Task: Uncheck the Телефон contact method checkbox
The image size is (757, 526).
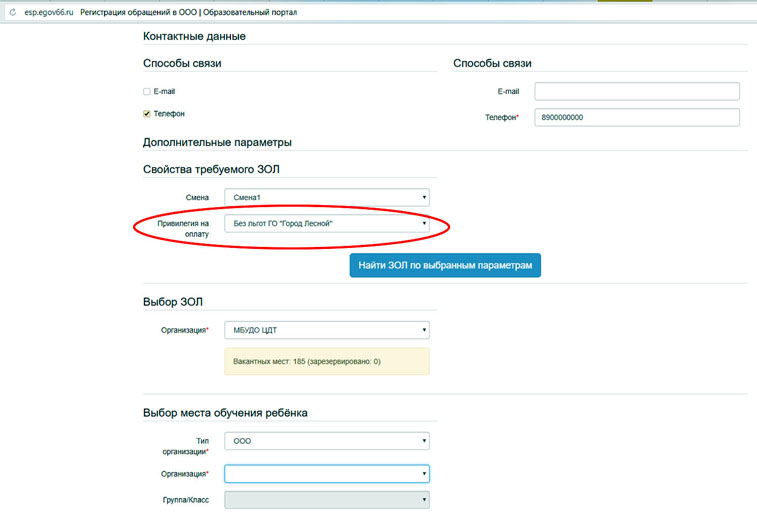Action: point(147,114)
